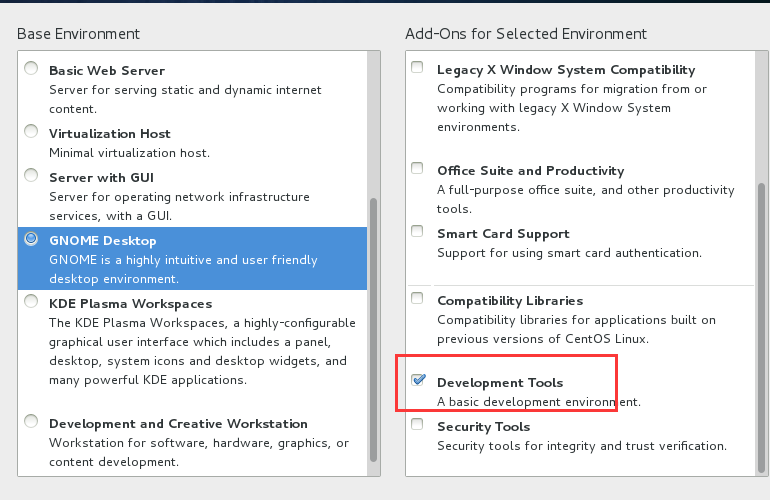Tick Compatibility Libraries checkbox
Screen dimensions: 770x500
[417, 298]
